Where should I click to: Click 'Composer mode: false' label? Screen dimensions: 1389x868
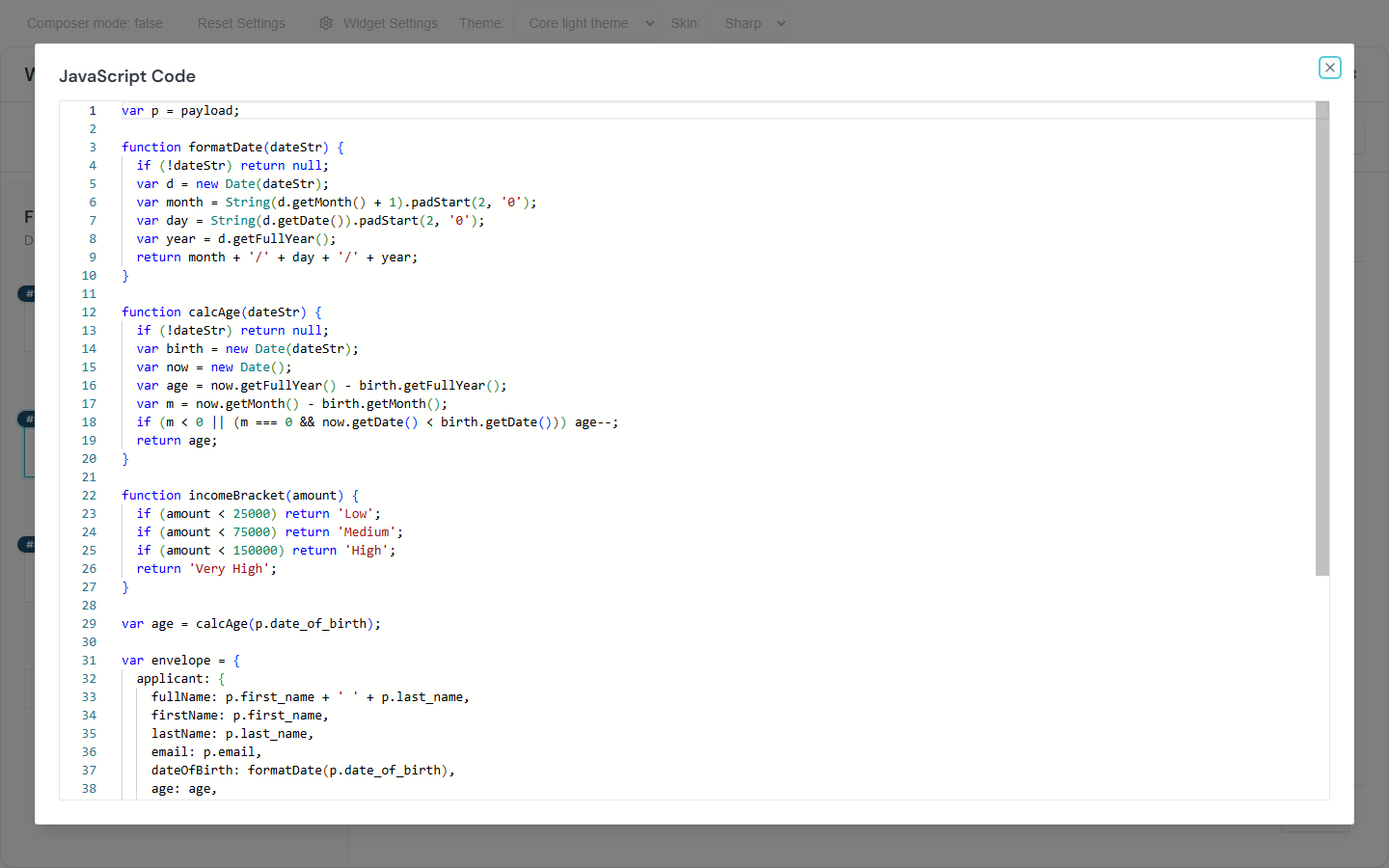(95, 23)
